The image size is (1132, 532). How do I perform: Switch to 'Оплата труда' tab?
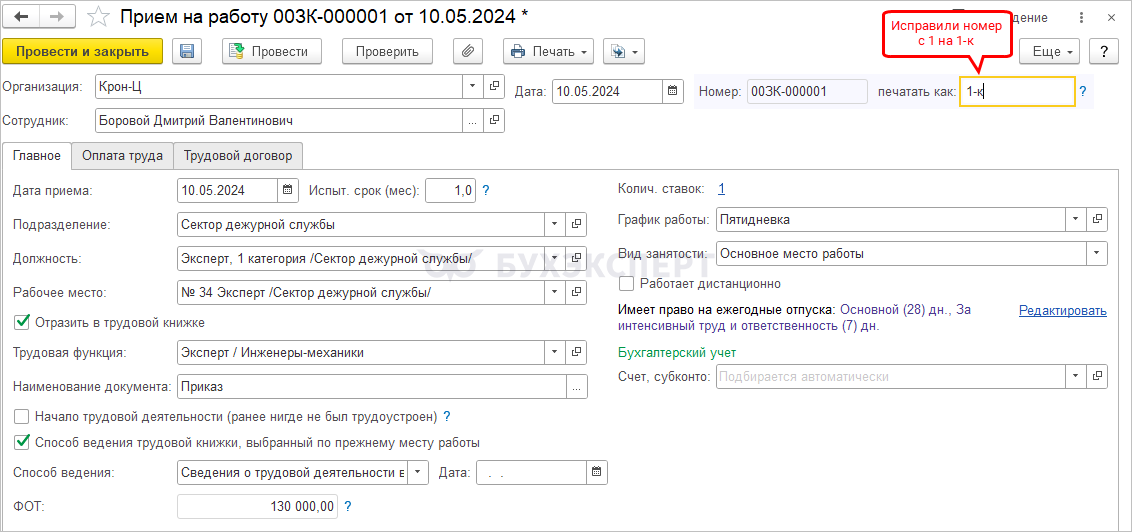123,156
